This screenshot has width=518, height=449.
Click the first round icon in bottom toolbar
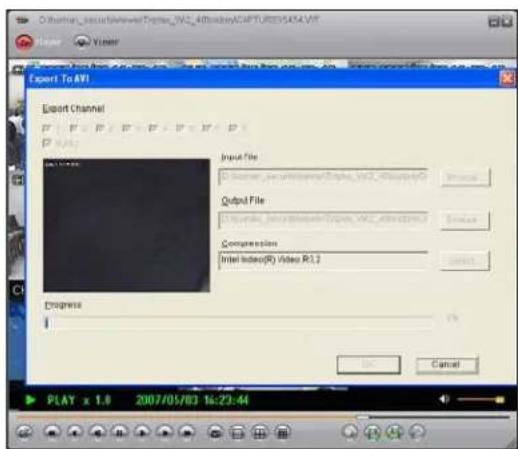click(x=24, y=432)
